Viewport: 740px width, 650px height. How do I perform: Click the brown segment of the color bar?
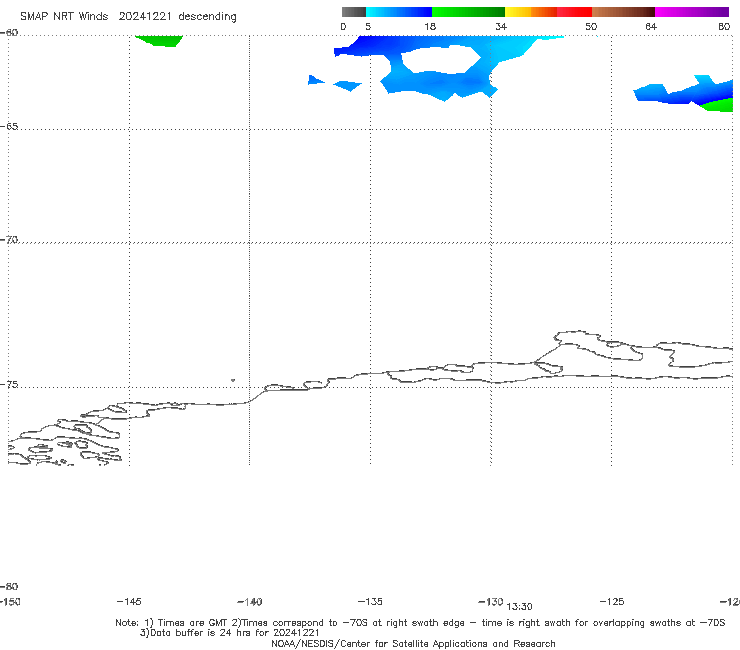(x=623, y=12)
